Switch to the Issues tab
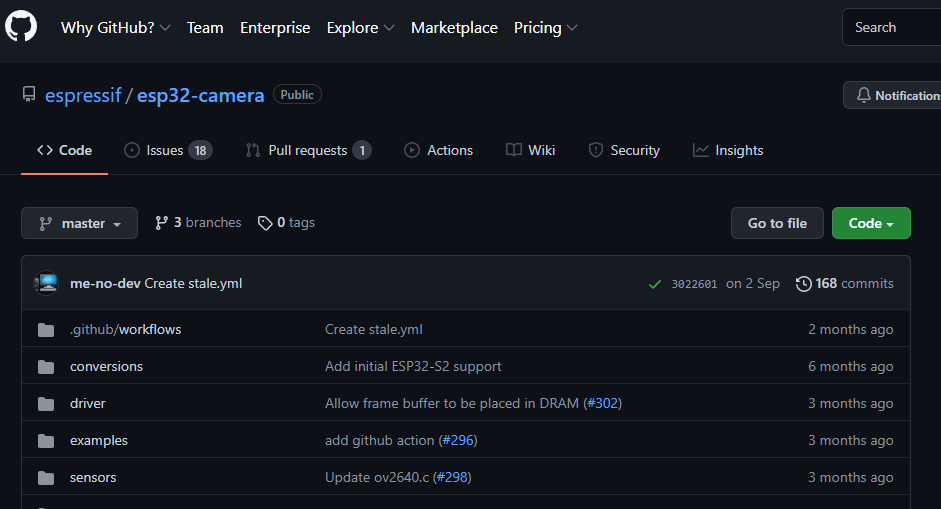Viewport: 941px width, 509px height. pyautogui.click(x=168, y=150)
